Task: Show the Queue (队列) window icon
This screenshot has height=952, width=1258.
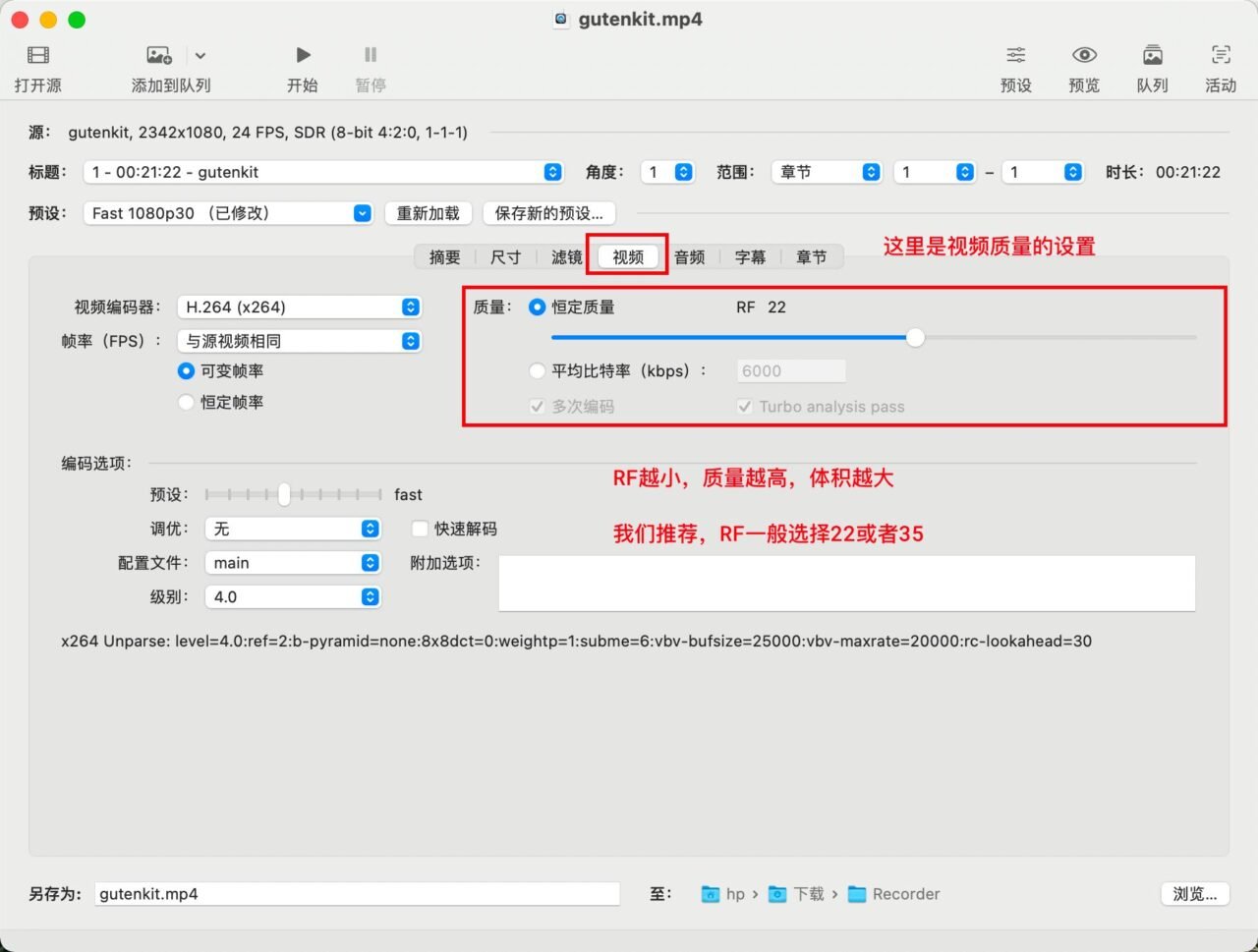Action: (x=1152, y=56)
